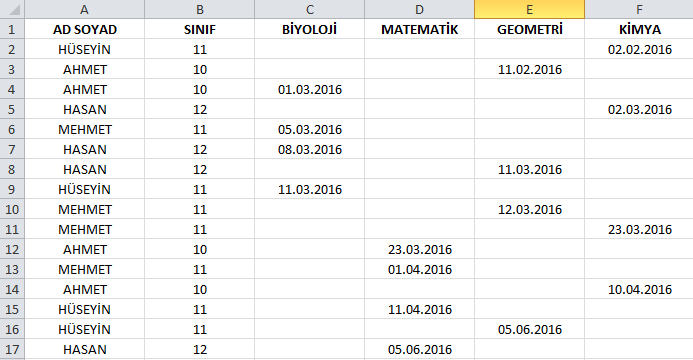Select MEHMET cell in row 6
693x360 pixels.
(84, 129)
